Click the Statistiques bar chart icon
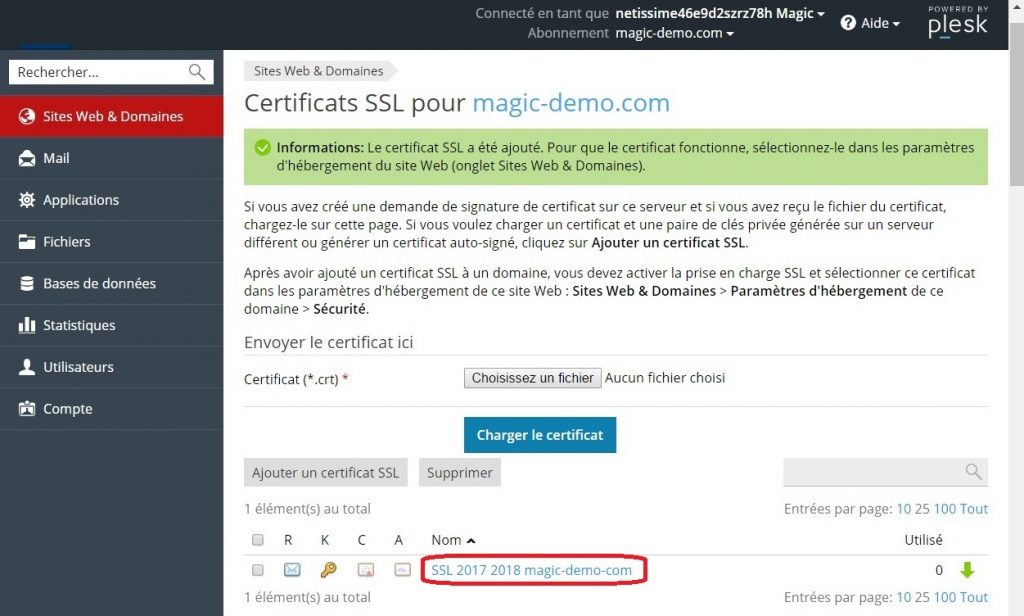This screenshot has height=616, width=1024. [27, 325]
